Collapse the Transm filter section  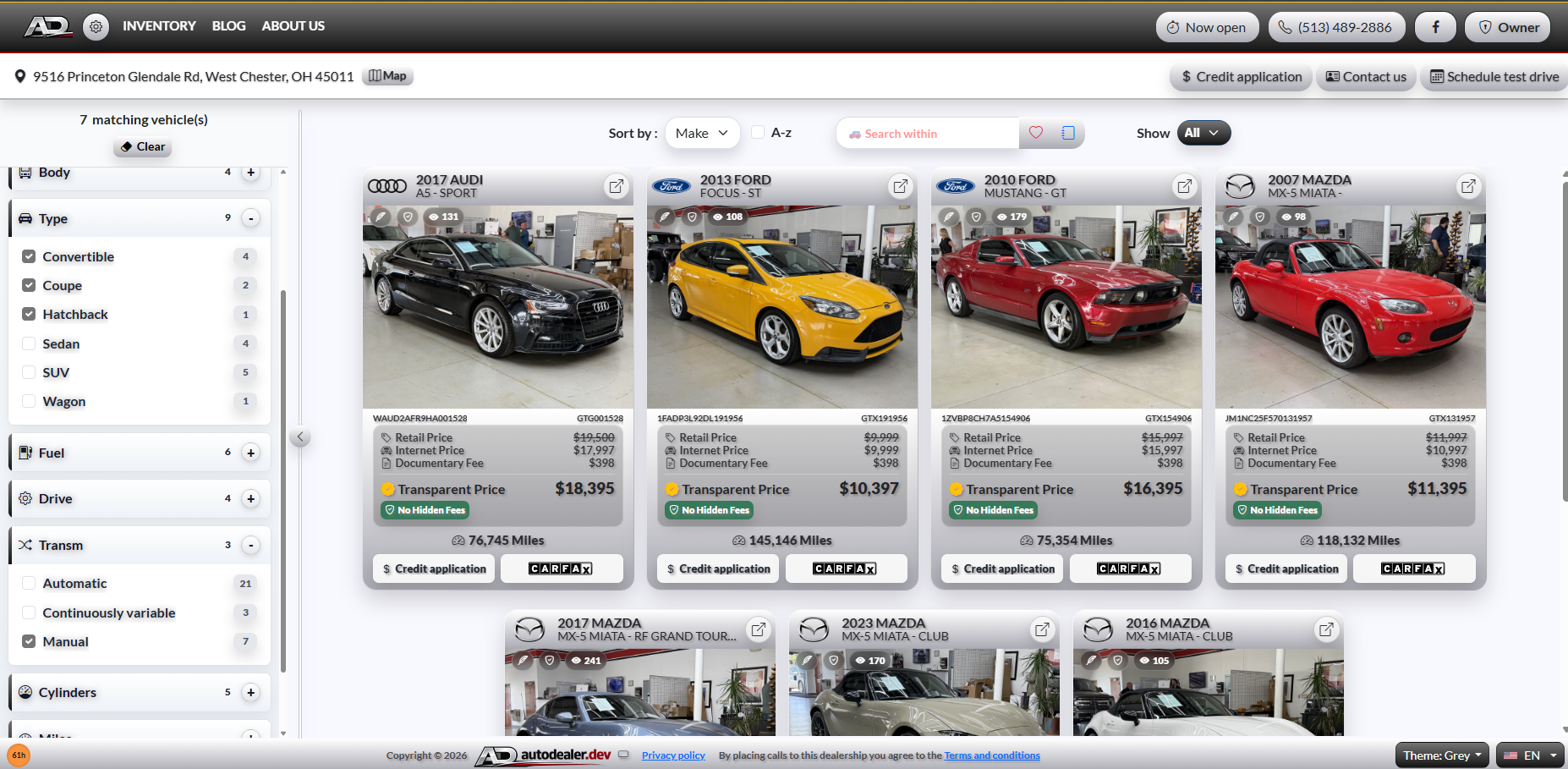click(250, 545)
